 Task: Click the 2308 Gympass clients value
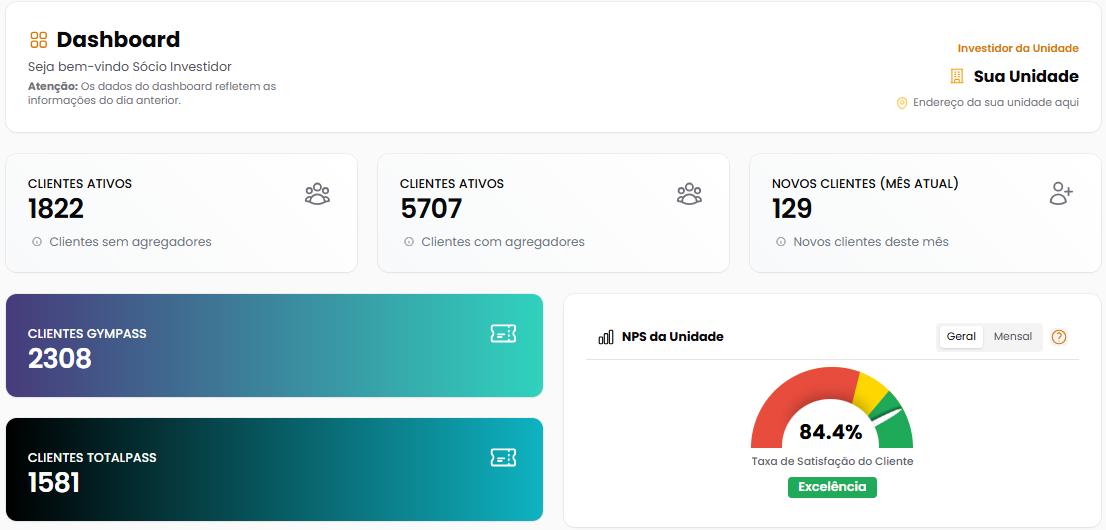[60, 359]
